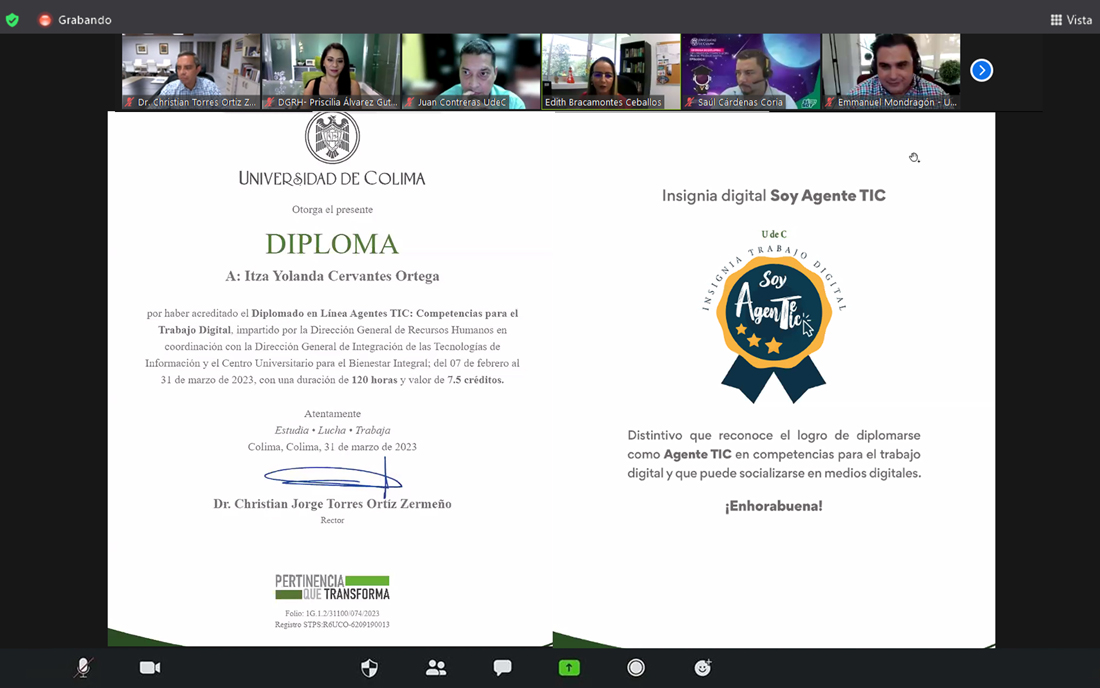Click the 'Insignia digital Soy Agente TIC' heading
1100x688 pixels.
coord(774,196)
